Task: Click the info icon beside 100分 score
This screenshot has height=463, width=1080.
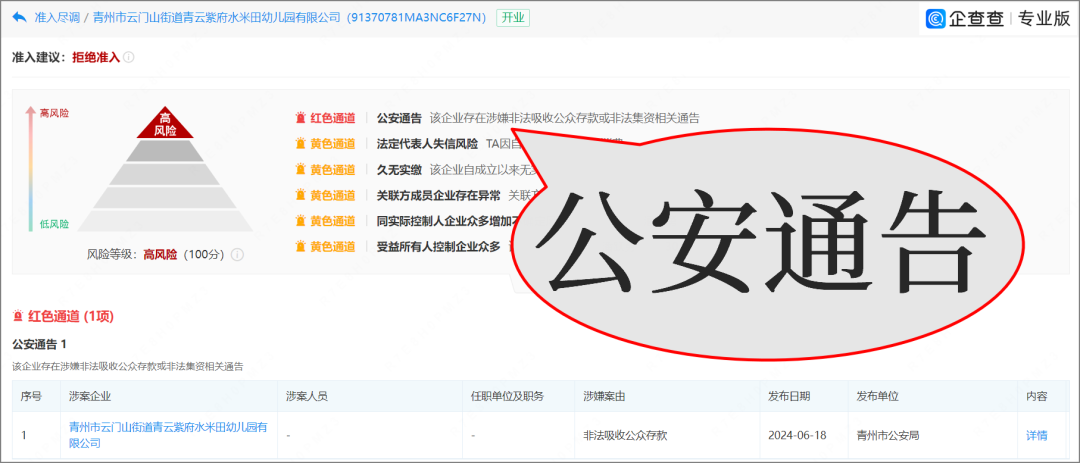Action: pyautogui.click(x=237, y=254)
